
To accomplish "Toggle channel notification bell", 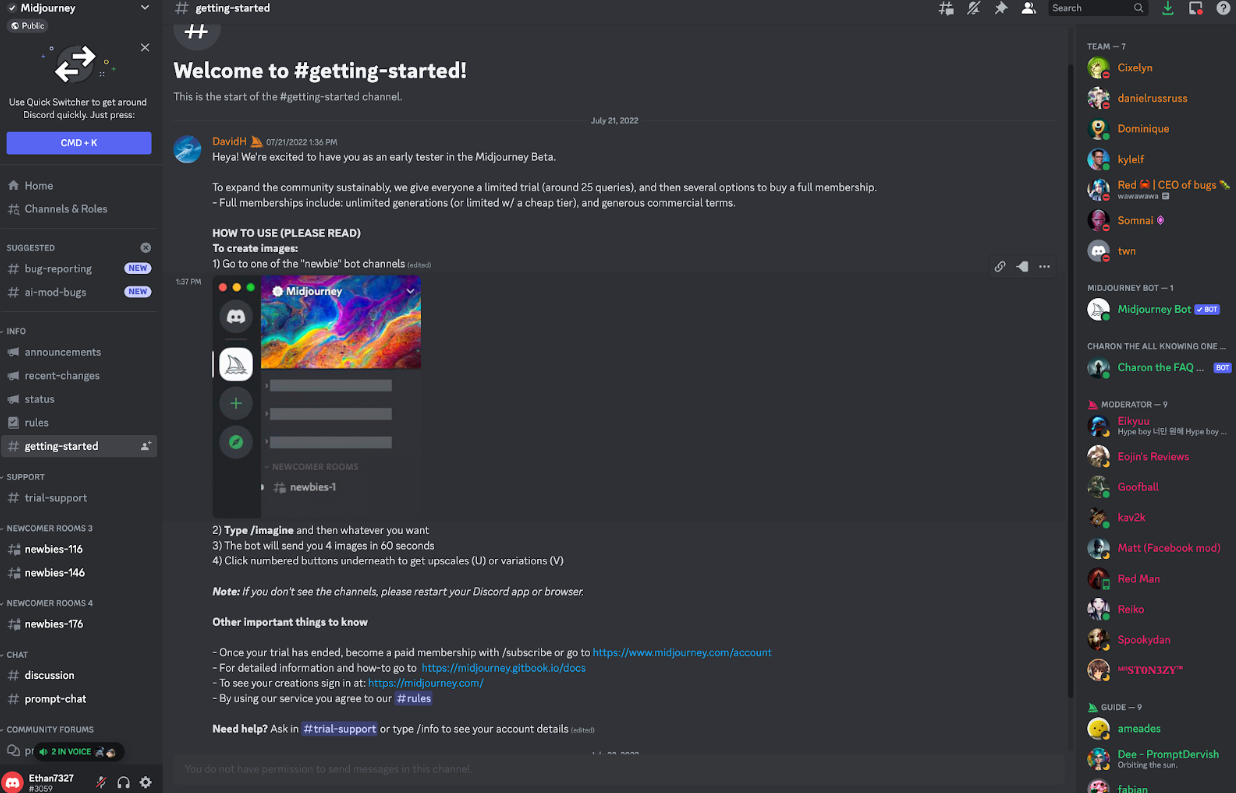I will pyautogui.click(x=973, y=8).
